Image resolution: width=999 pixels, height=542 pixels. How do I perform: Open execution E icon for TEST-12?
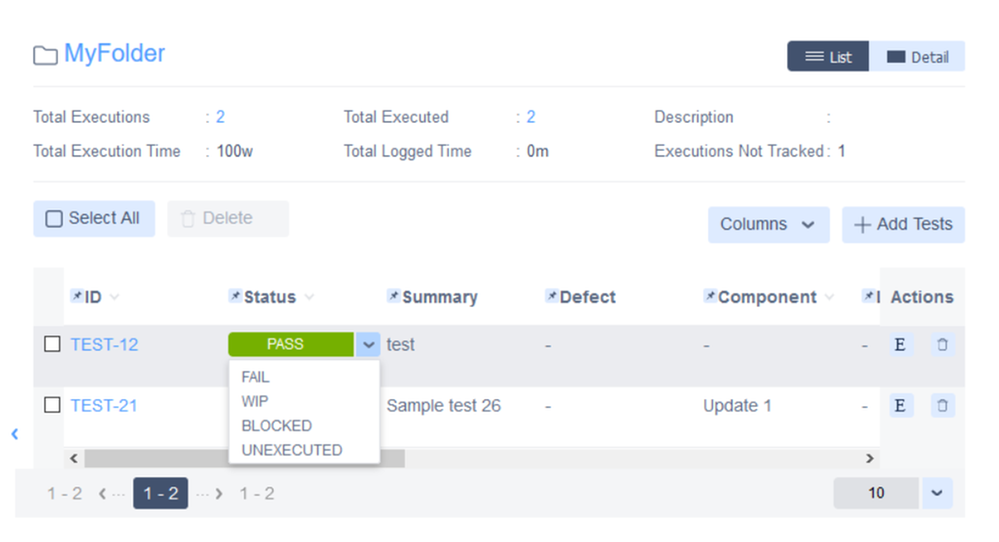900,345
